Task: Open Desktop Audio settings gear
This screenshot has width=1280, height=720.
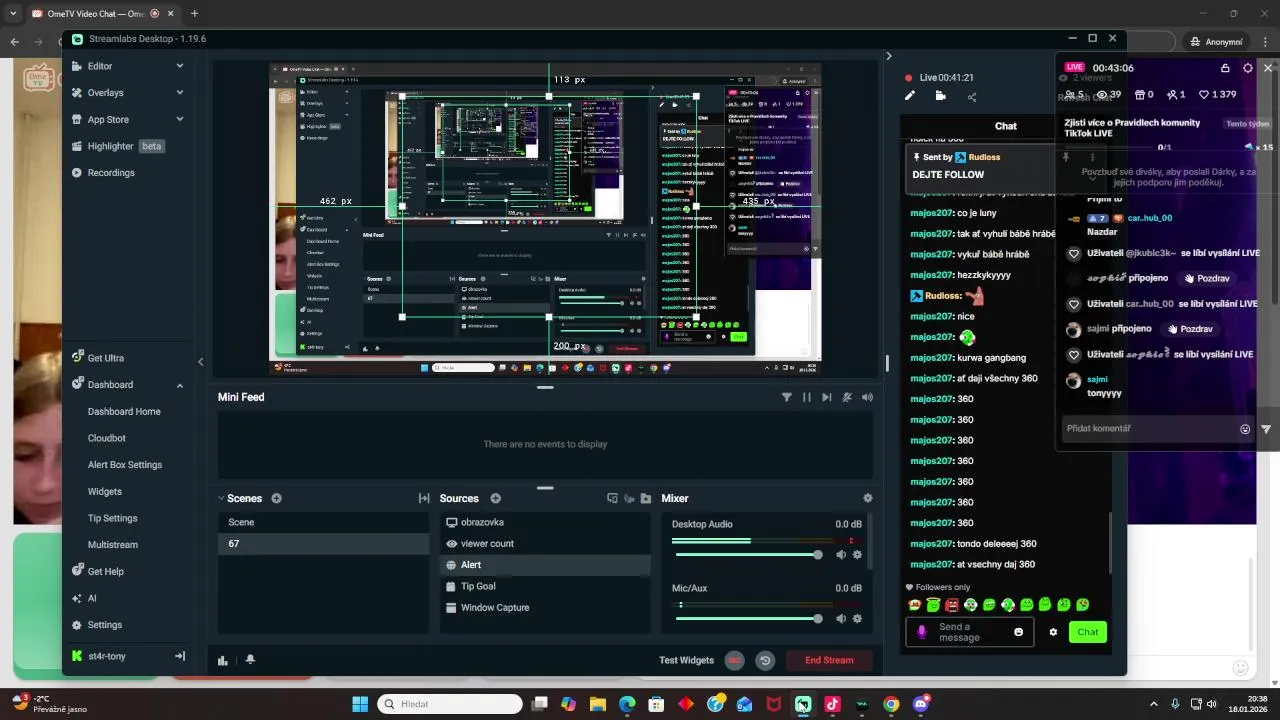Action: tap(857, 555)
